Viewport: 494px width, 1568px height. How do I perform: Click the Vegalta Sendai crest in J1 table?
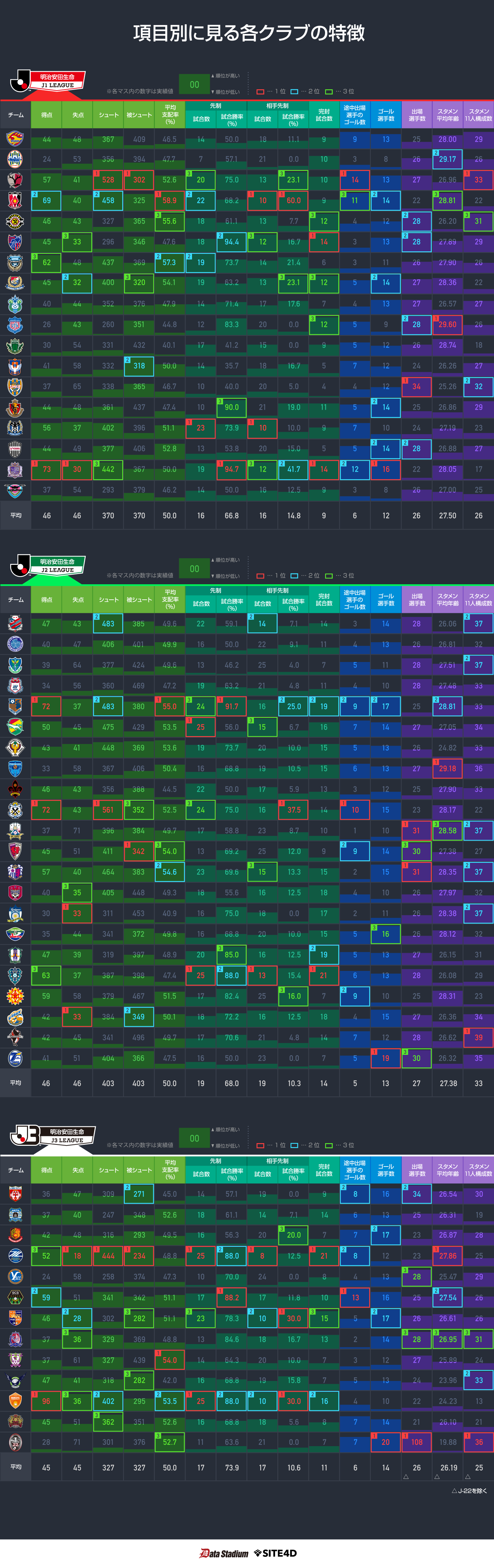15,139
